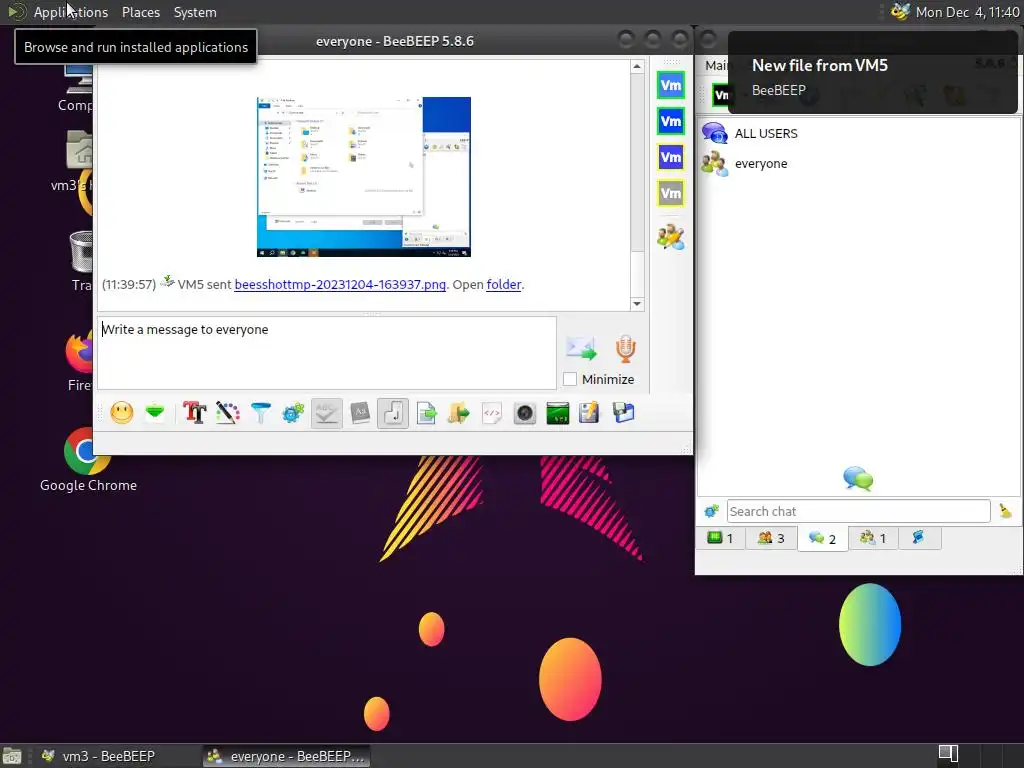Click the broom clear search icon
This screenshot has width=1024, height=768.
[x=1005, y=511]
